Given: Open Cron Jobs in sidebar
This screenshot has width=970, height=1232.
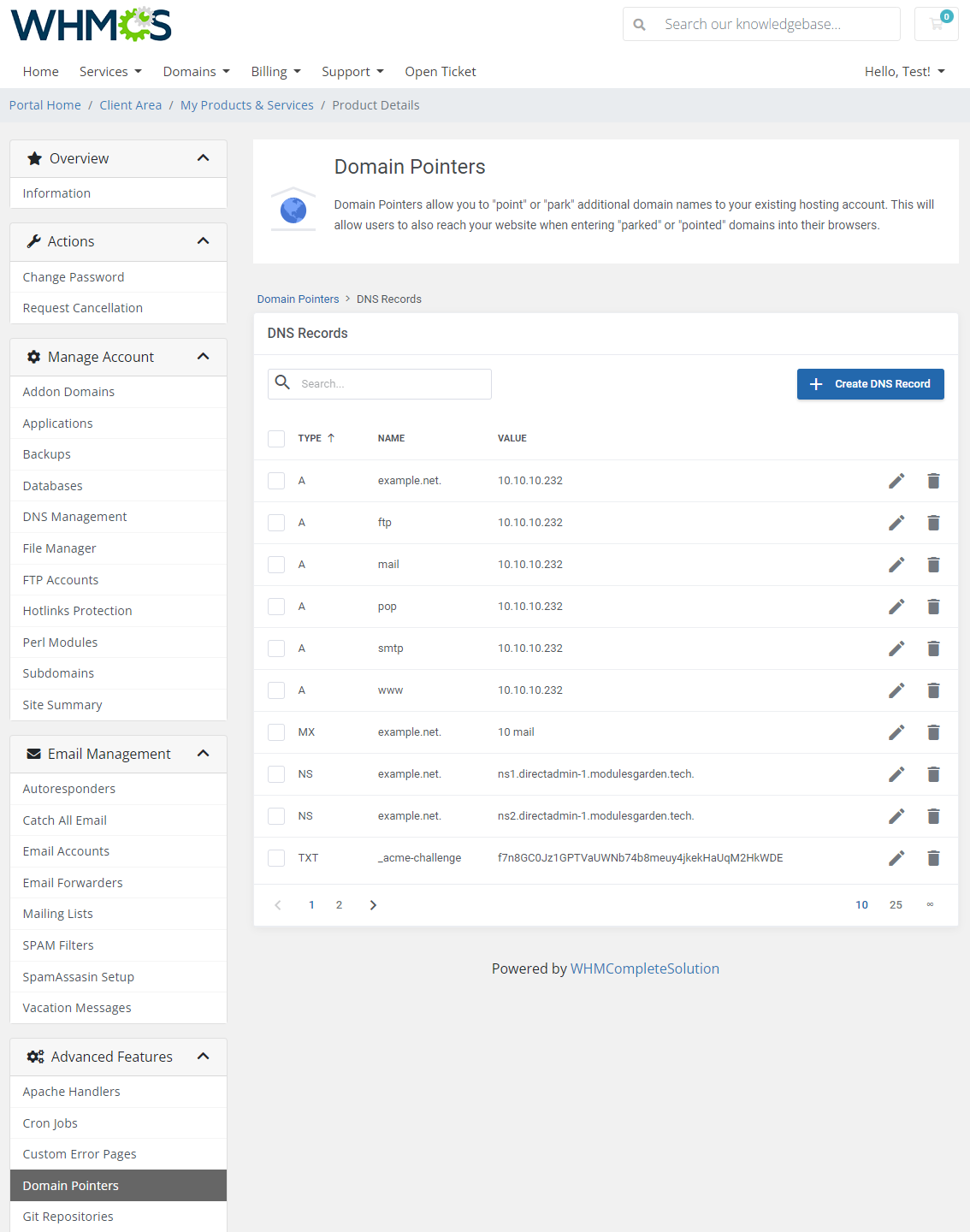Looking at the screenshot, I should pyautogui.click(x=118, y=1123).
